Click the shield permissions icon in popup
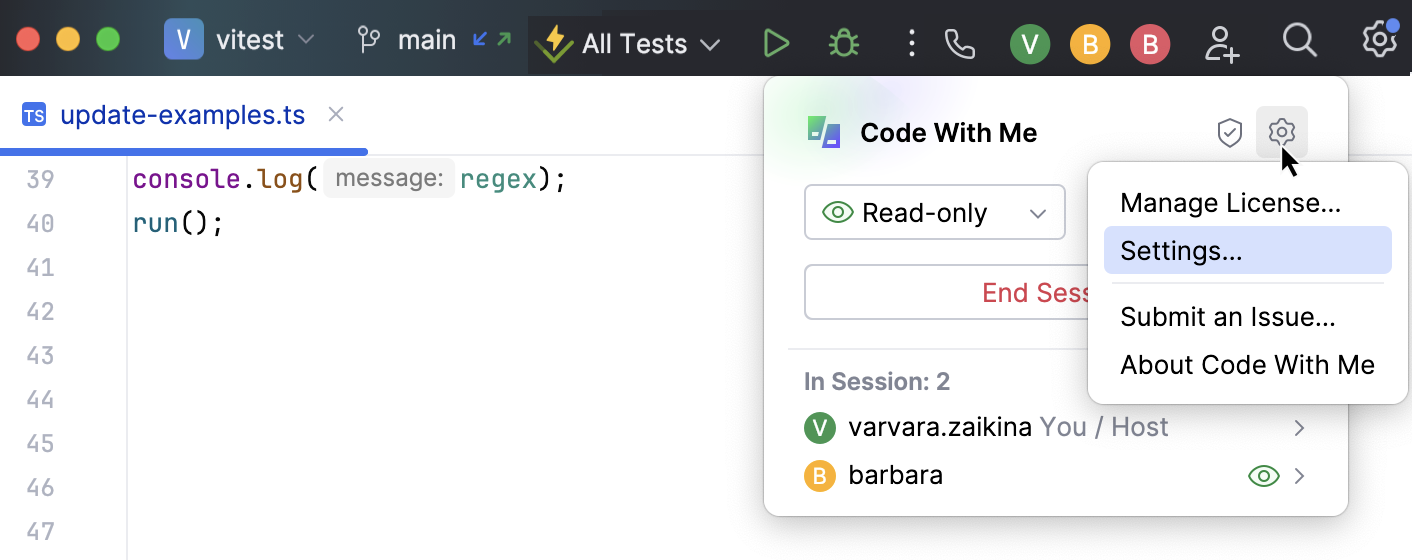 1229,133
